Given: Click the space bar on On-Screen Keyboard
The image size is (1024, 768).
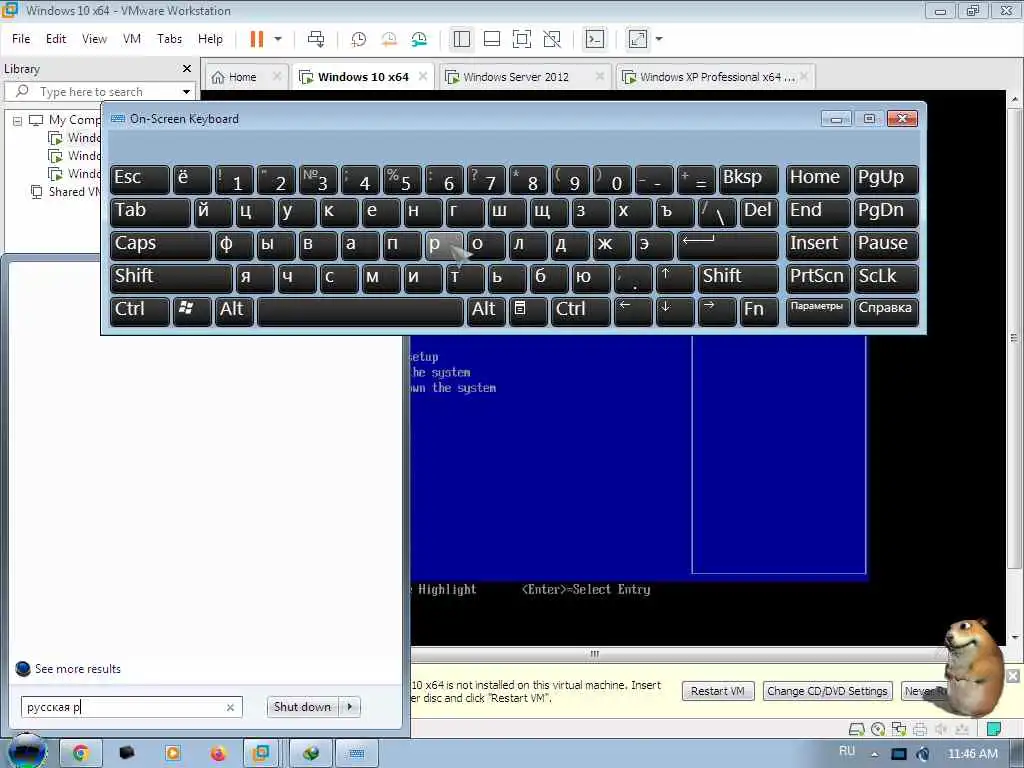Looking at the screenshot, I should (x=360, y=311).
